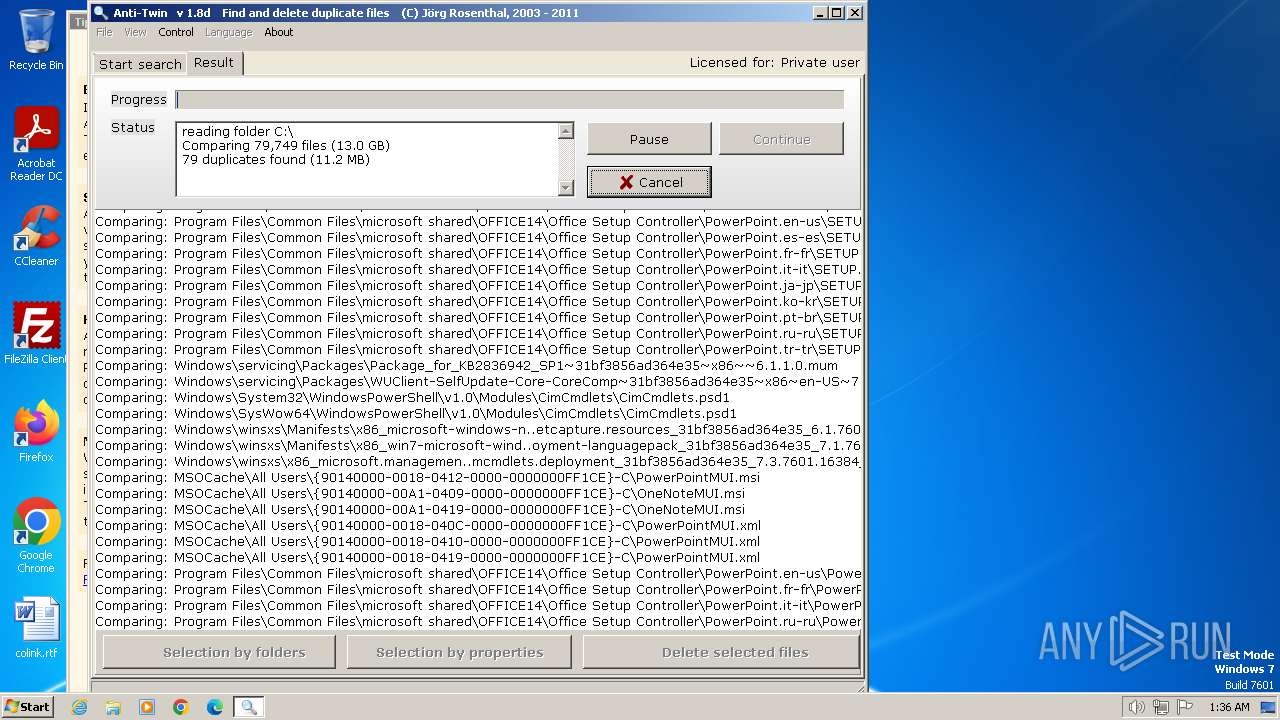Open the File menu
This screenshot has width=1280, height=720.
point(104,32)
